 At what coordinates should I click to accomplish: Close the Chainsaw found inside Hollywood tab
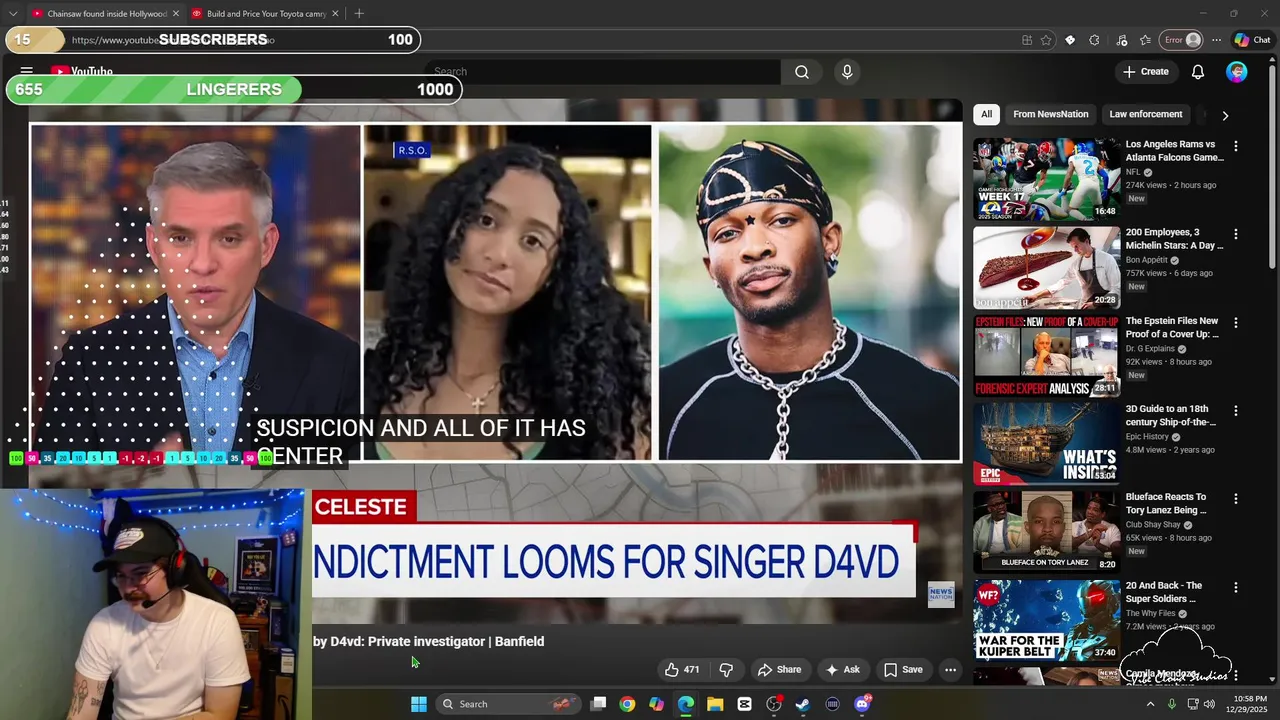[x=176, y=14]
